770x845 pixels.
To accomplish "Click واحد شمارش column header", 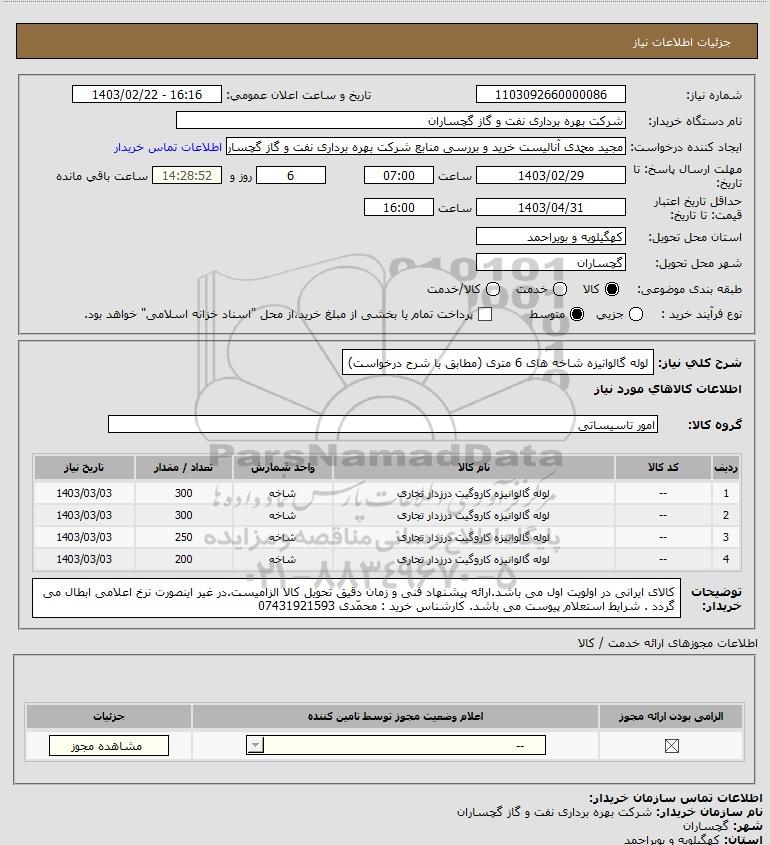I will (283, 467).
